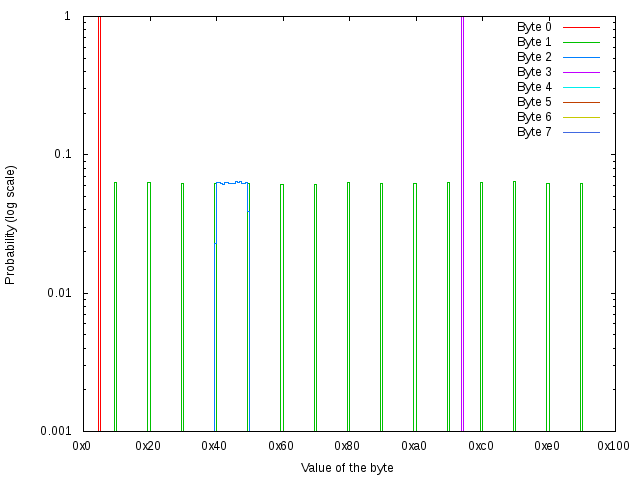The height and width of the screenshot is (480, 640).
Task: Click the red Byte 5 legend line sample
Action: click(x=580, y=102)
